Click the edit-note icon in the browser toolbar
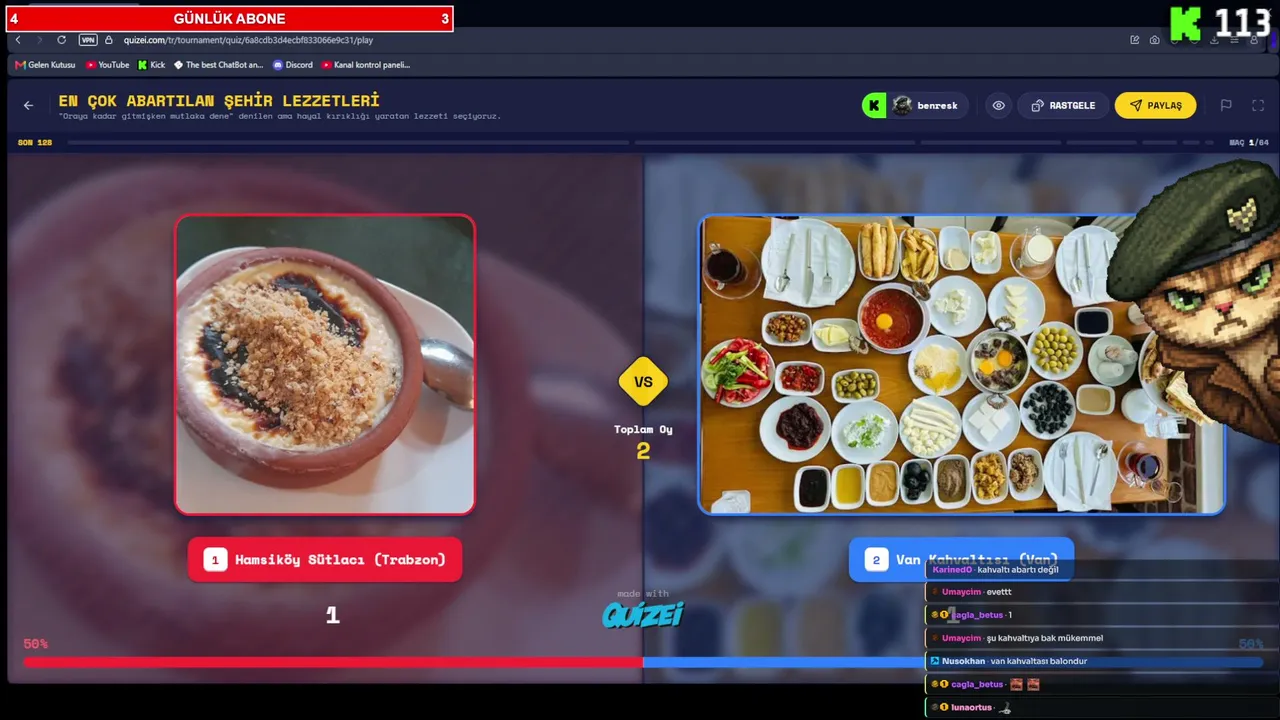1280x720 pixels. (x=1134, y=40)
